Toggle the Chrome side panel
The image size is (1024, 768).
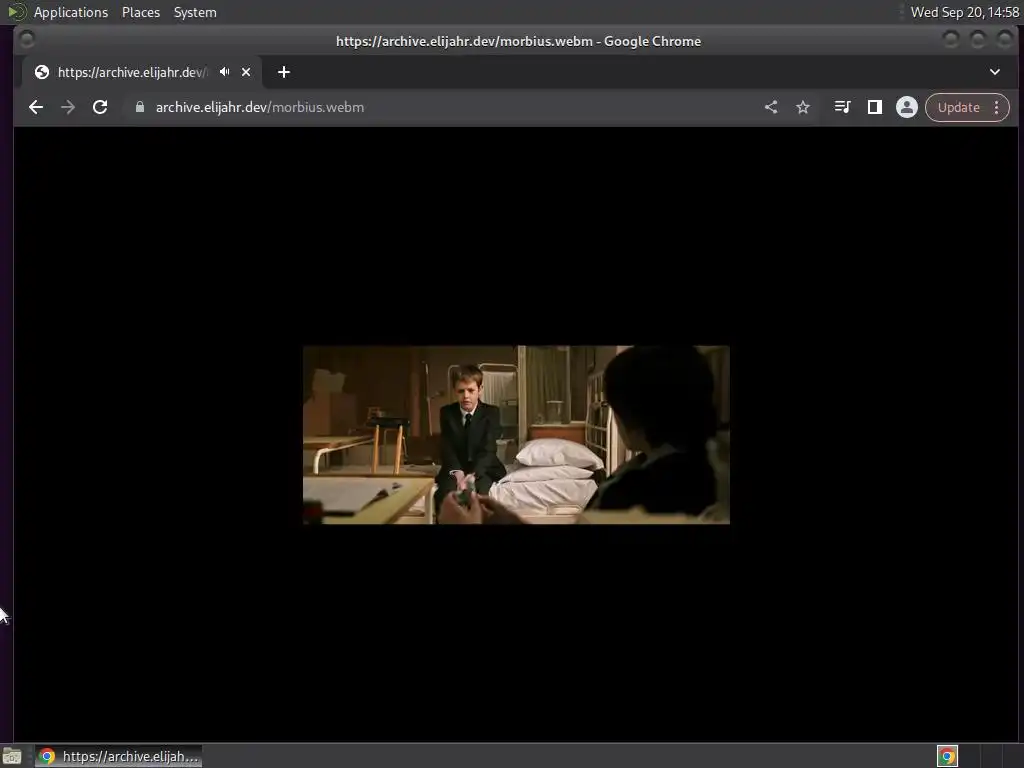tap(874, 107)
